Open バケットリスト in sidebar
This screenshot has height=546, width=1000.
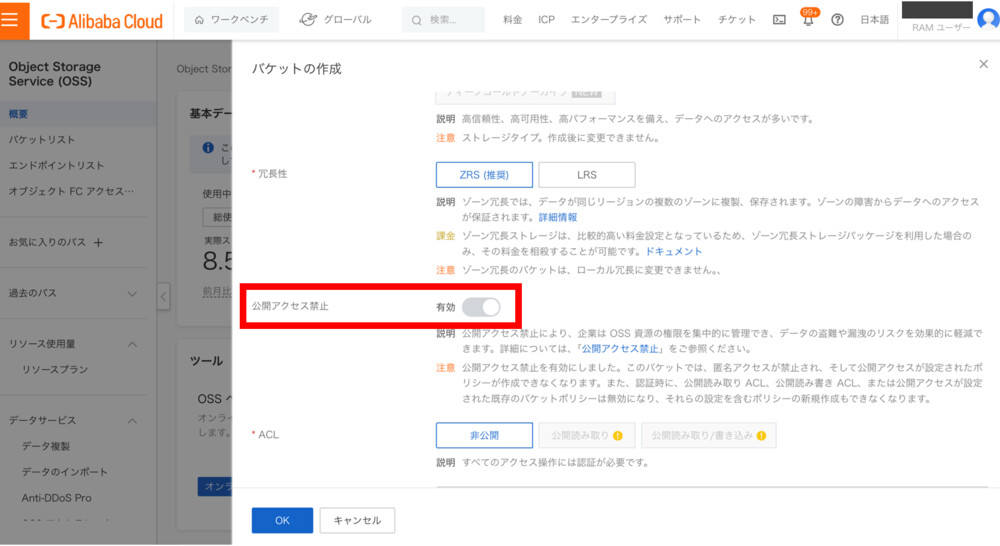[x=42, y=140]
